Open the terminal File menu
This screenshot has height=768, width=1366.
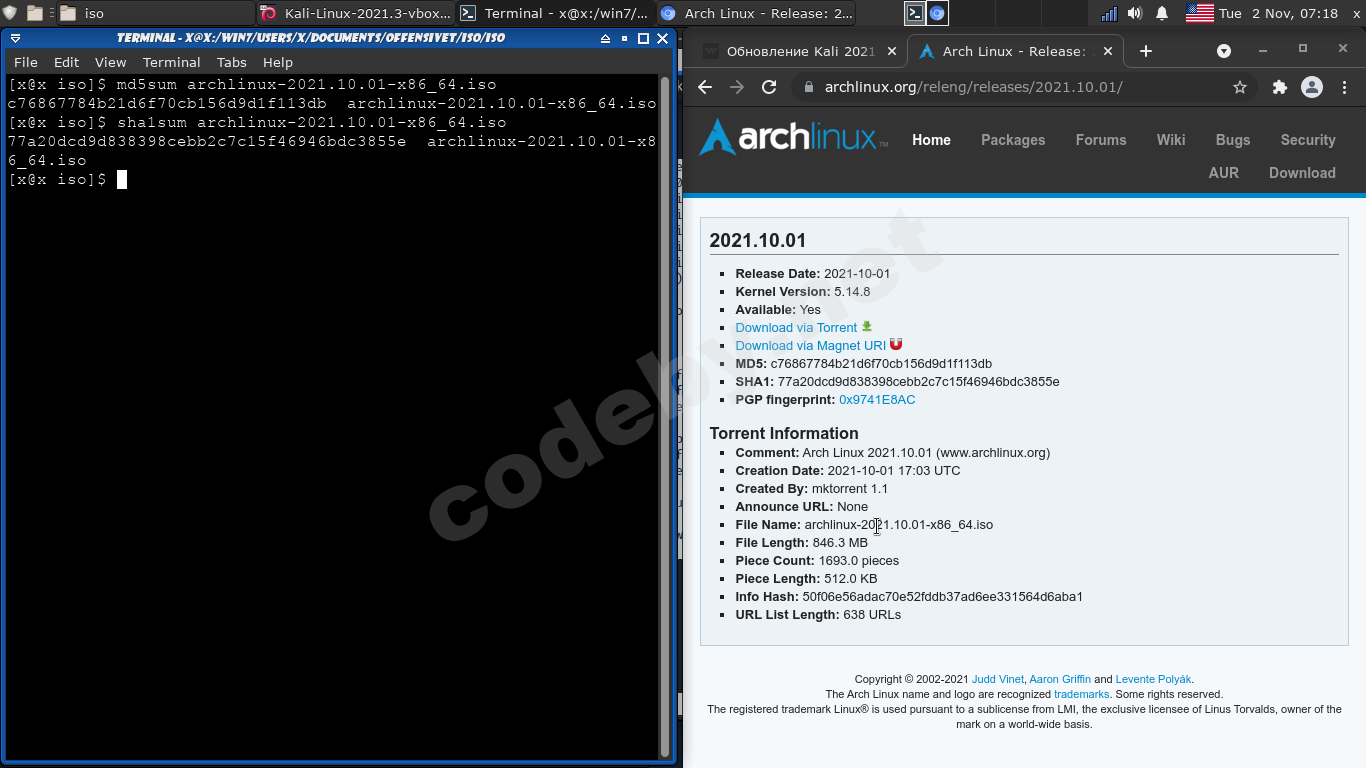click(26, 62)
